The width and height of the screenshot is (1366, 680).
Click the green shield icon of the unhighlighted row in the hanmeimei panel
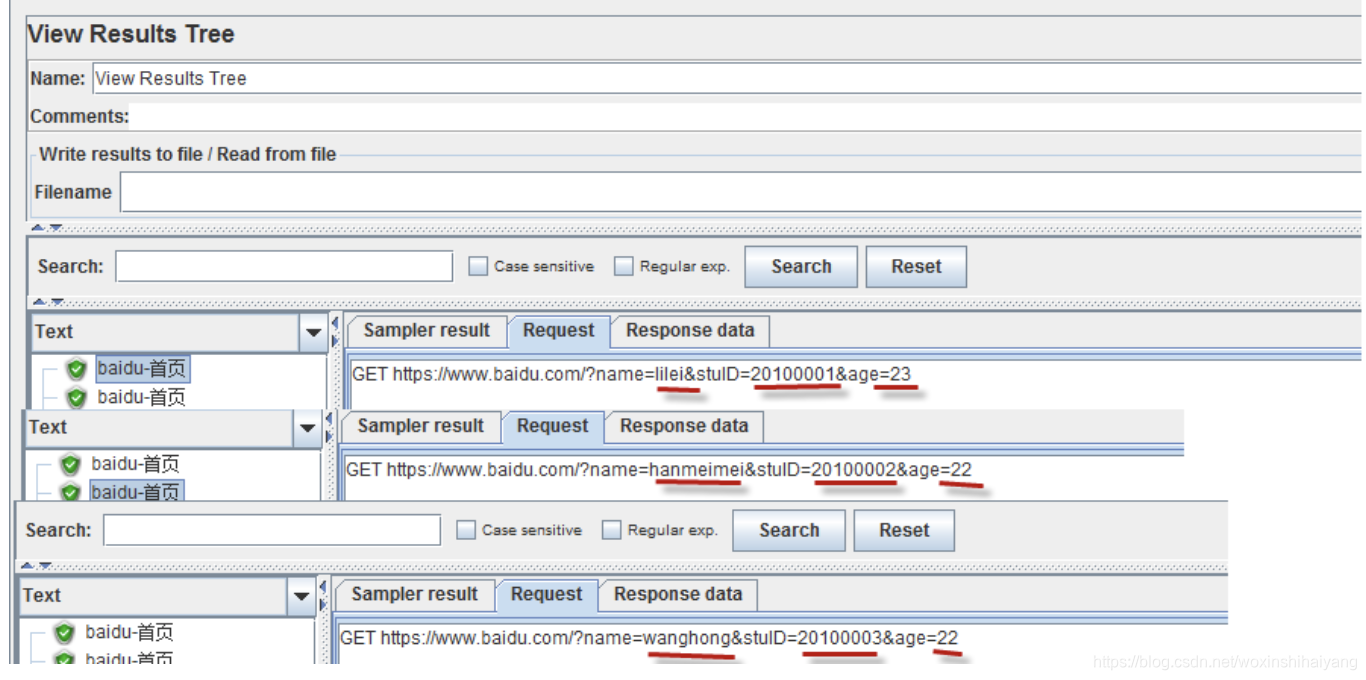click(x=71, y=465)
